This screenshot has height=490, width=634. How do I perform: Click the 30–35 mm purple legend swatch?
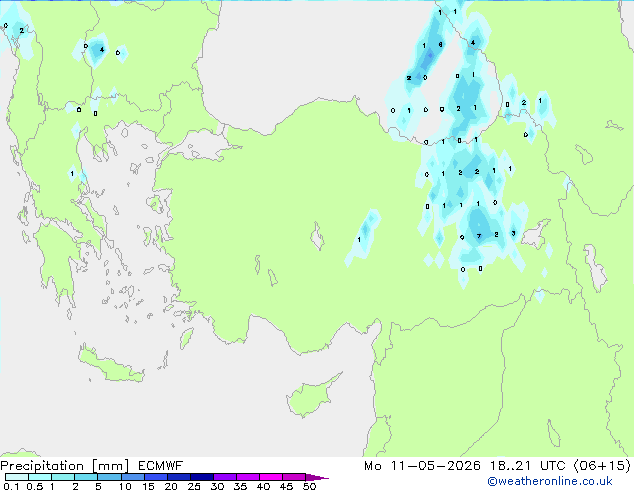(x=224, y=477)
